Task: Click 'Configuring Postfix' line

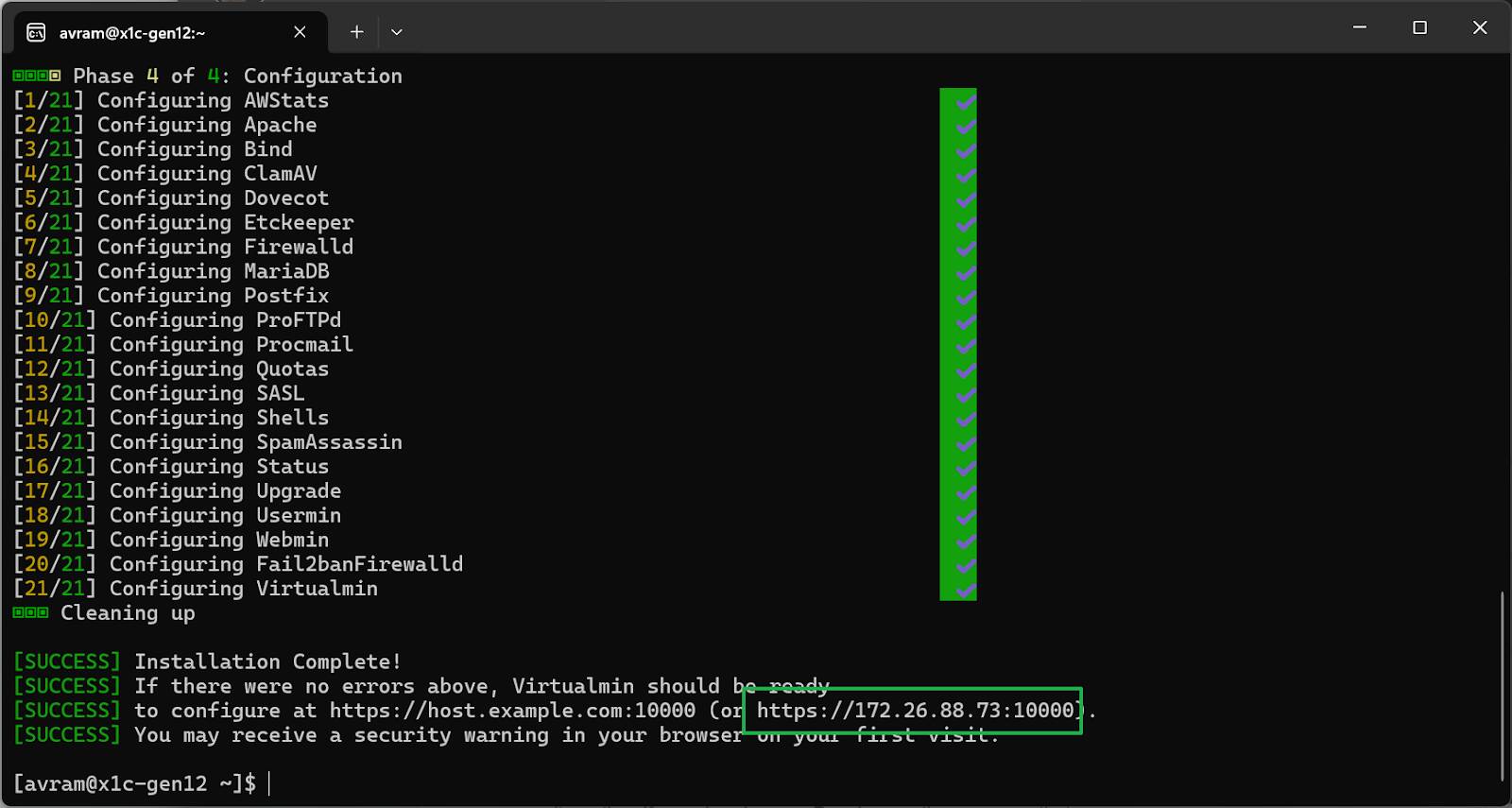Action: [213, 296]
